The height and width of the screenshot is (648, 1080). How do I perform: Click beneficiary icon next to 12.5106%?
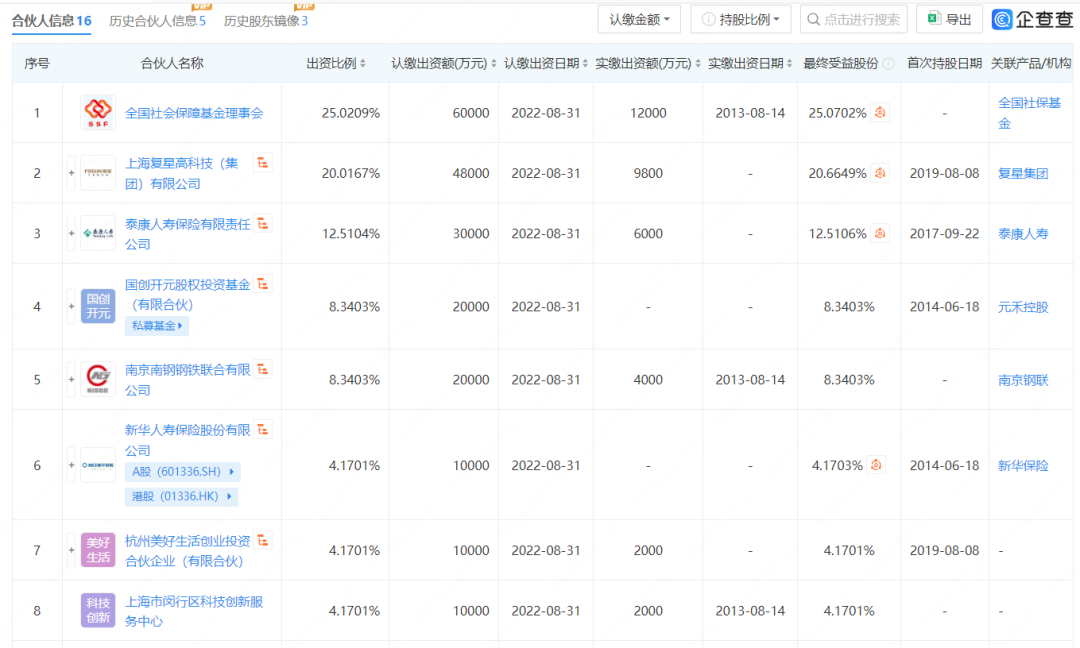pos(880,233)
